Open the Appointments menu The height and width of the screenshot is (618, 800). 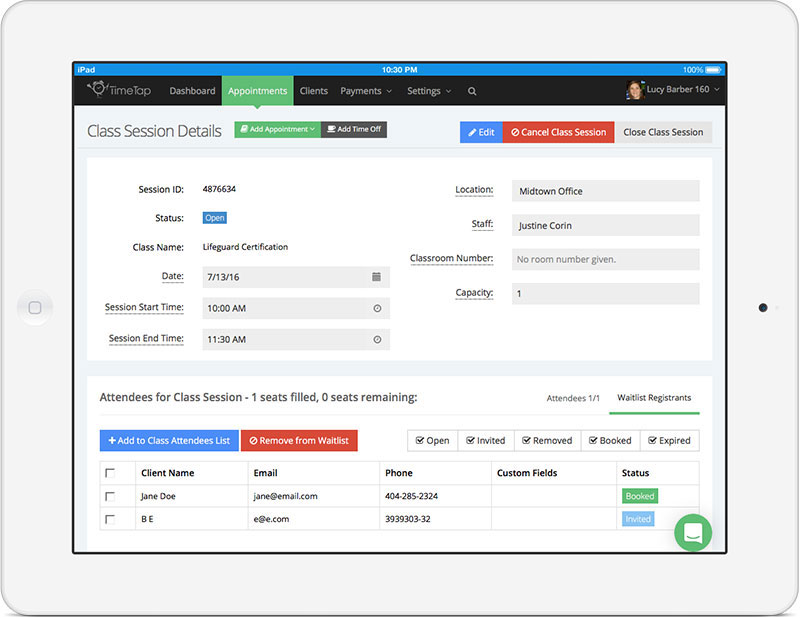tap(258, 91)
